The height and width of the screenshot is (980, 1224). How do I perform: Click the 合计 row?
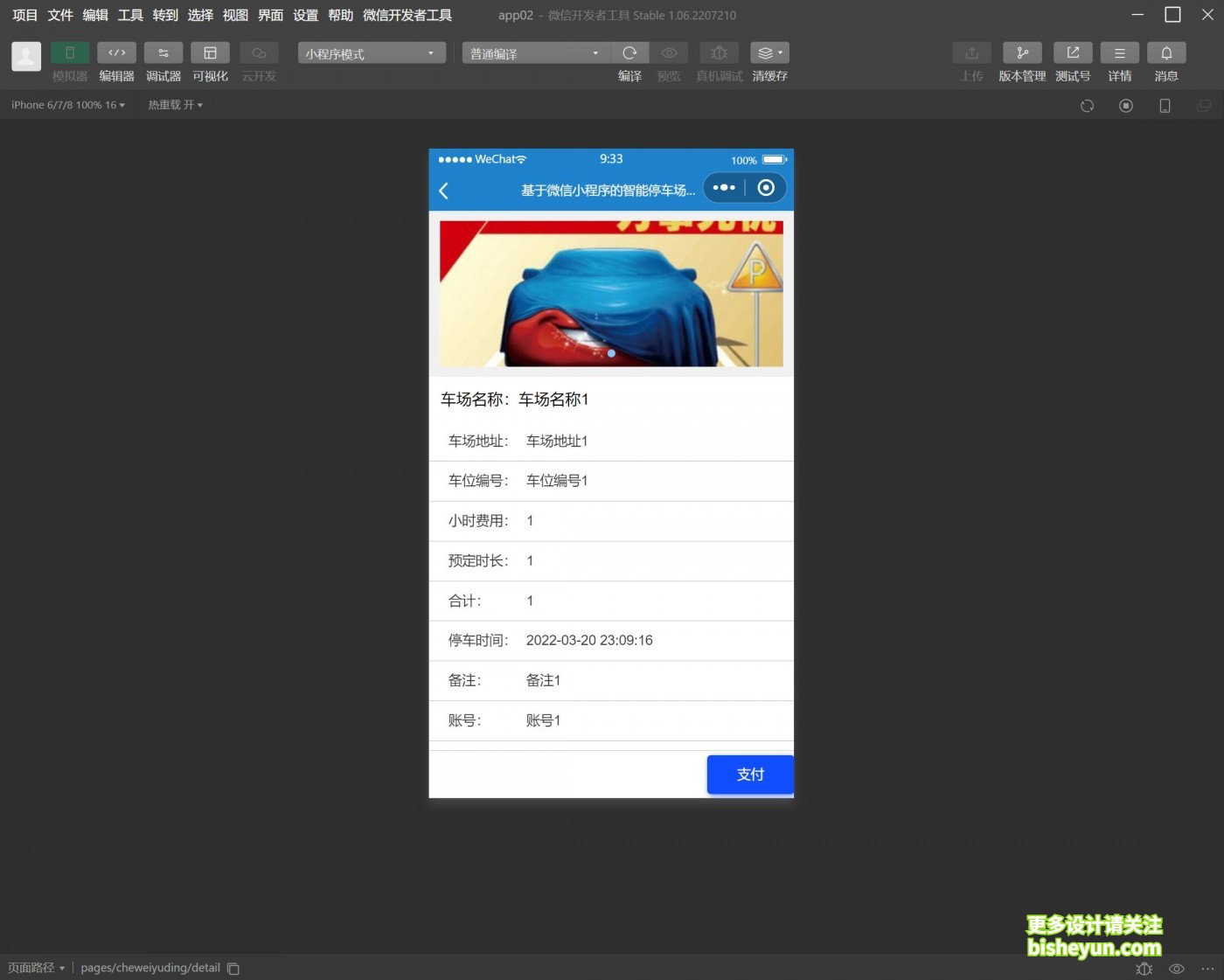click(x=611, y=601)
